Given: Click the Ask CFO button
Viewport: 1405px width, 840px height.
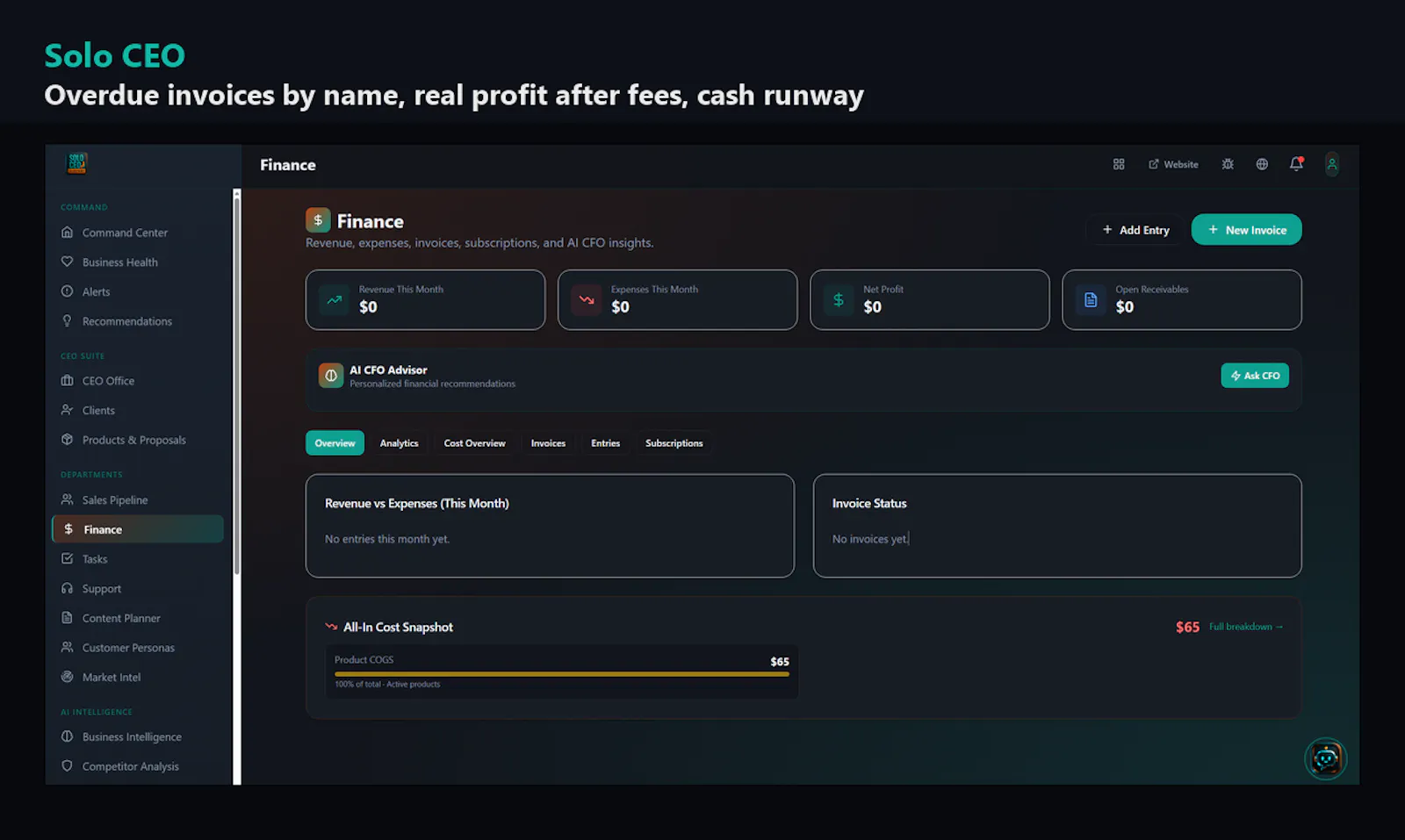Looking at the screenshot, I should coord(1255,376).
